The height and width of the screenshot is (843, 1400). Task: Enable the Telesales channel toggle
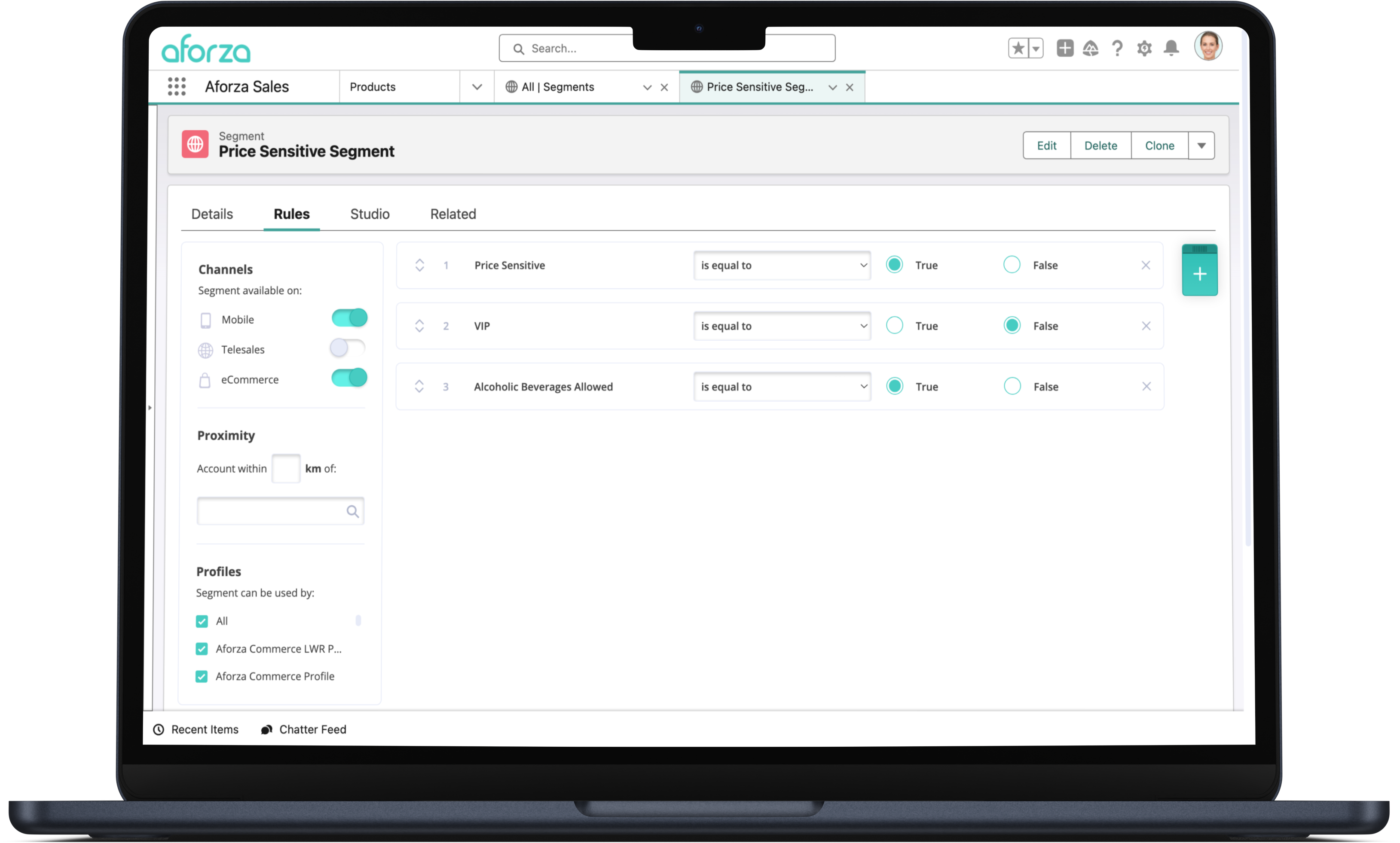[x=348, y=348]
